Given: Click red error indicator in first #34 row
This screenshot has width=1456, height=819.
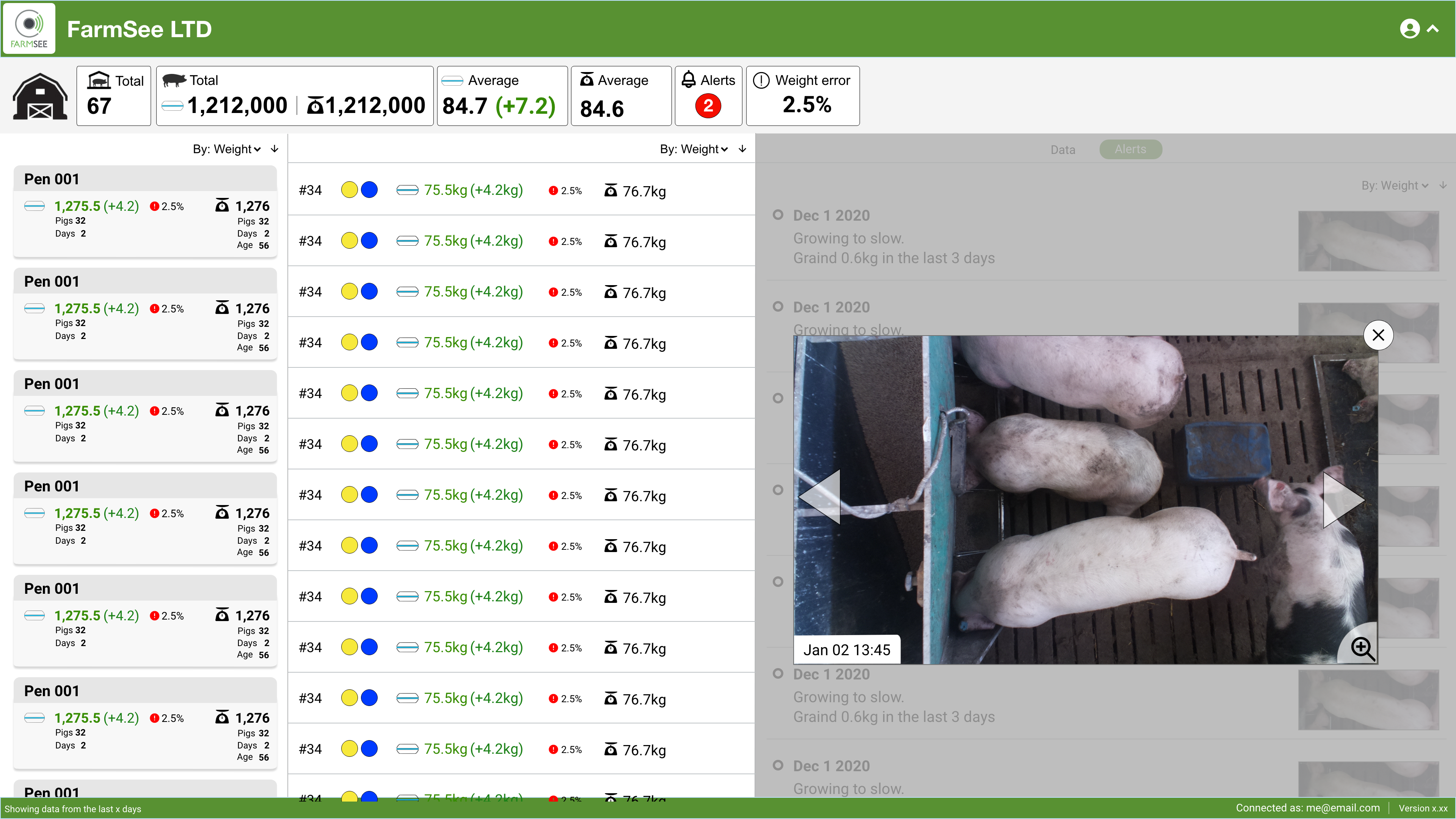Looking at the screenshot, I should pyautogui.click(x=553, y=190).
